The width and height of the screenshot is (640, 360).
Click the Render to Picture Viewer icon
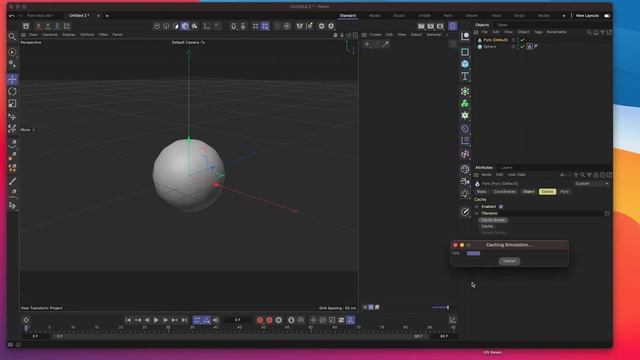(x=431, y=26)
